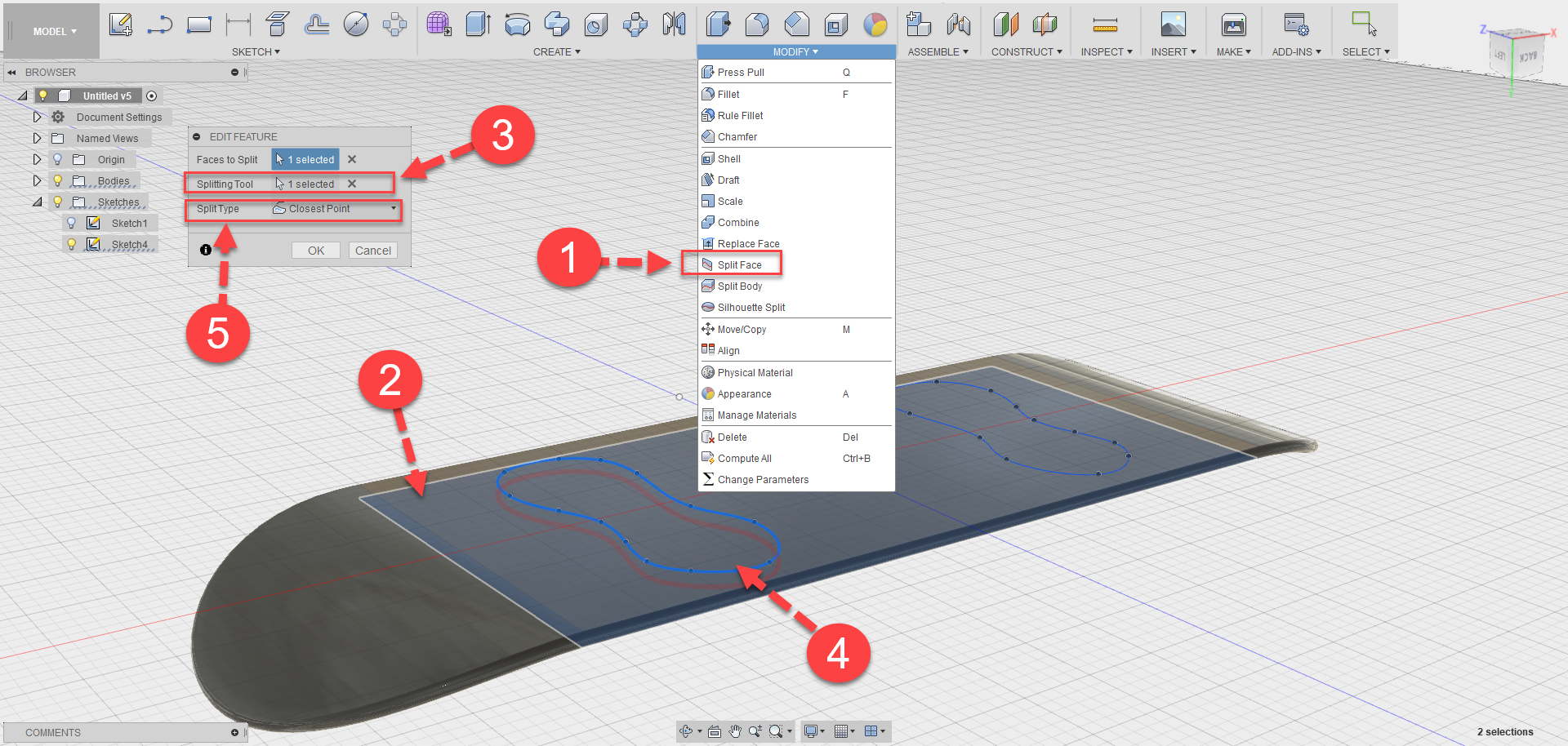Activate the Extrude tool
This screenshot has width=1568, height=746.
click(478, 24)
